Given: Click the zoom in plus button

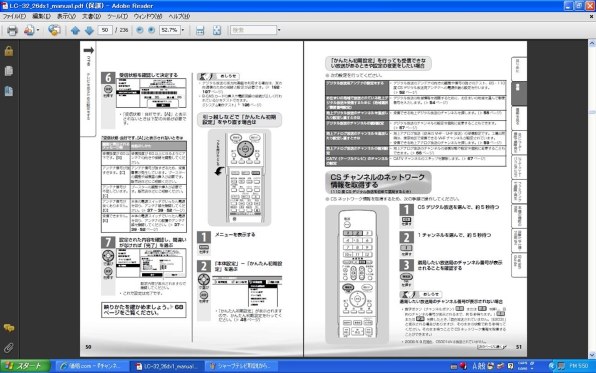Looking at the screenshot, I should [x=151, y=30].
